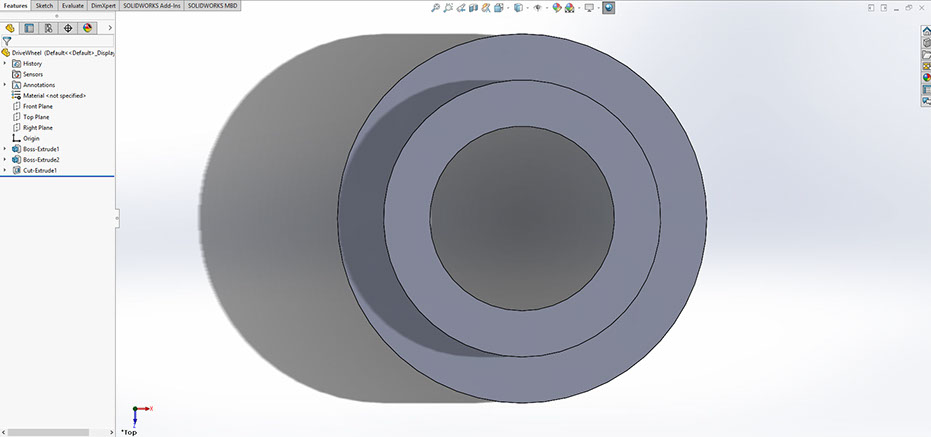This screenshot has width=931, height=437.
Task: Open the DisplayManager color ball tab
Action: (88, 28)
